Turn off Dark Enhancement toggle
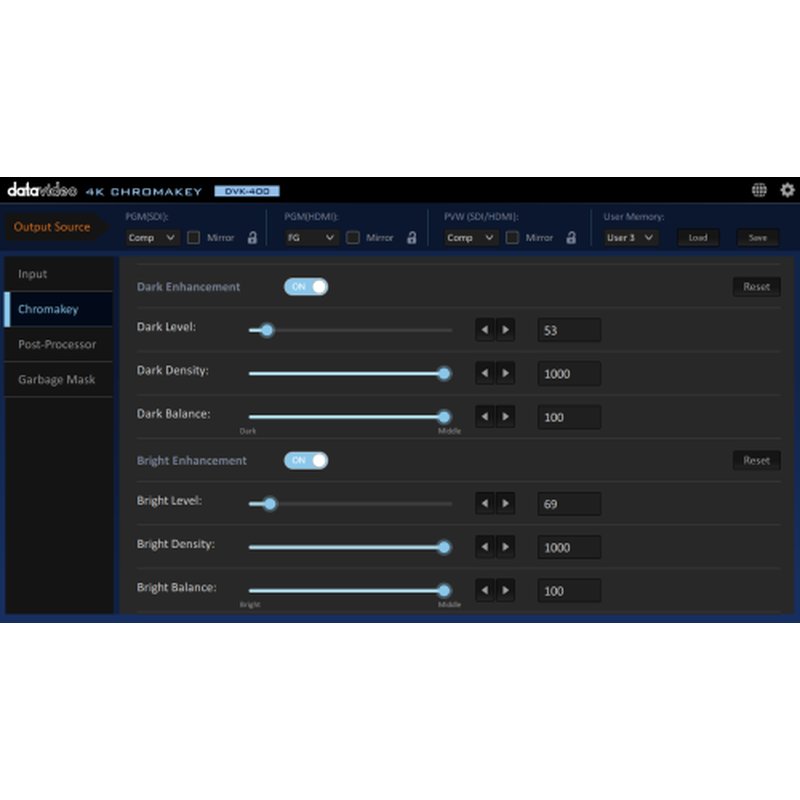This screenshot has height=800, width=800. tap(306, 287)
